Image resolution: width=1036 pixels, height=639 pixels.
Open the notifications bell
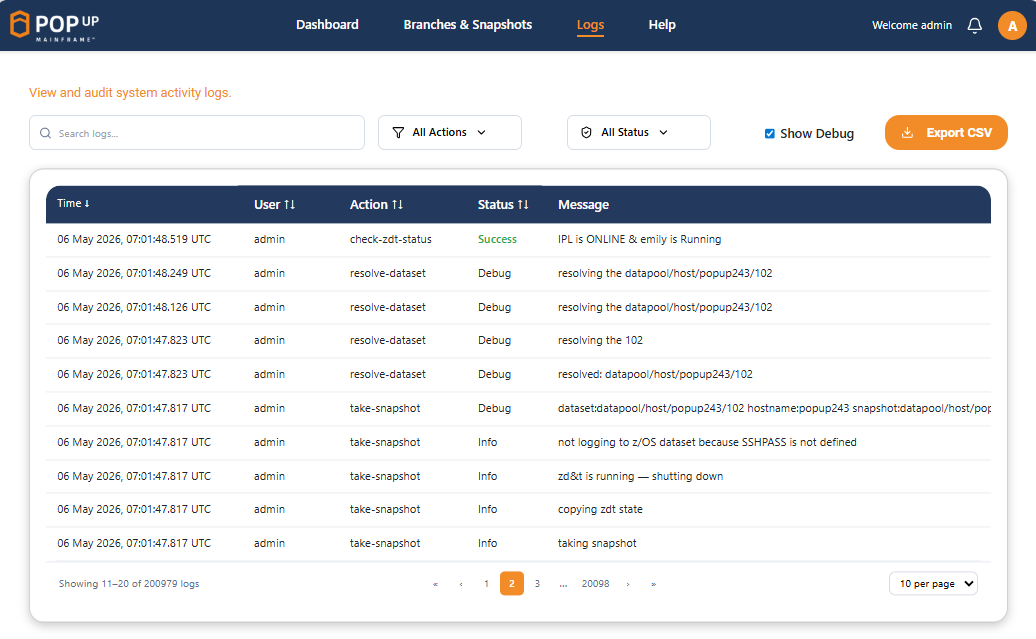tap(975, 25)
